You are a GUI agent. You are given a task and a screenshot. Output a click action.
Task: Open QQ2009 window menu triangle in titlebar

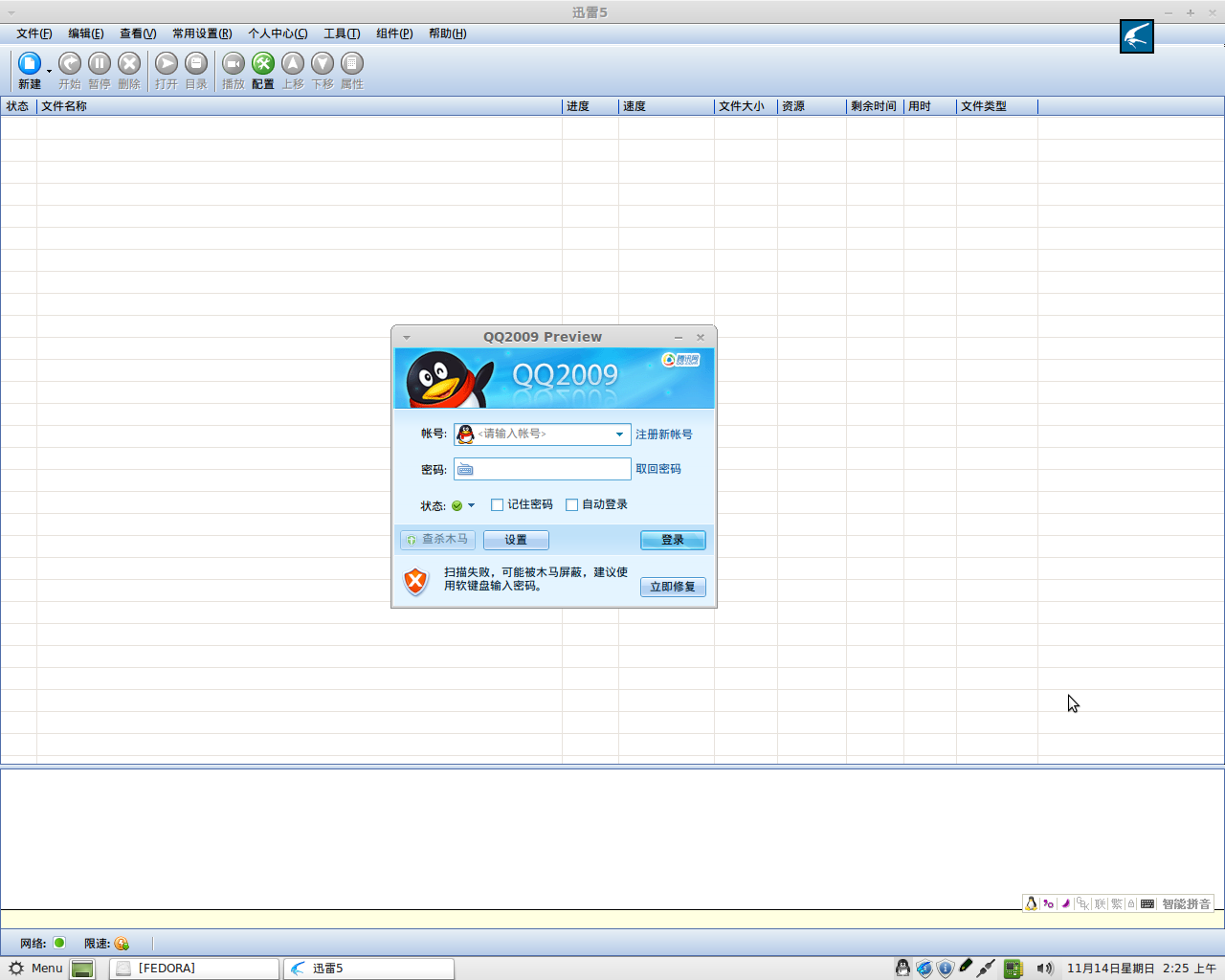tap(407, 338)
